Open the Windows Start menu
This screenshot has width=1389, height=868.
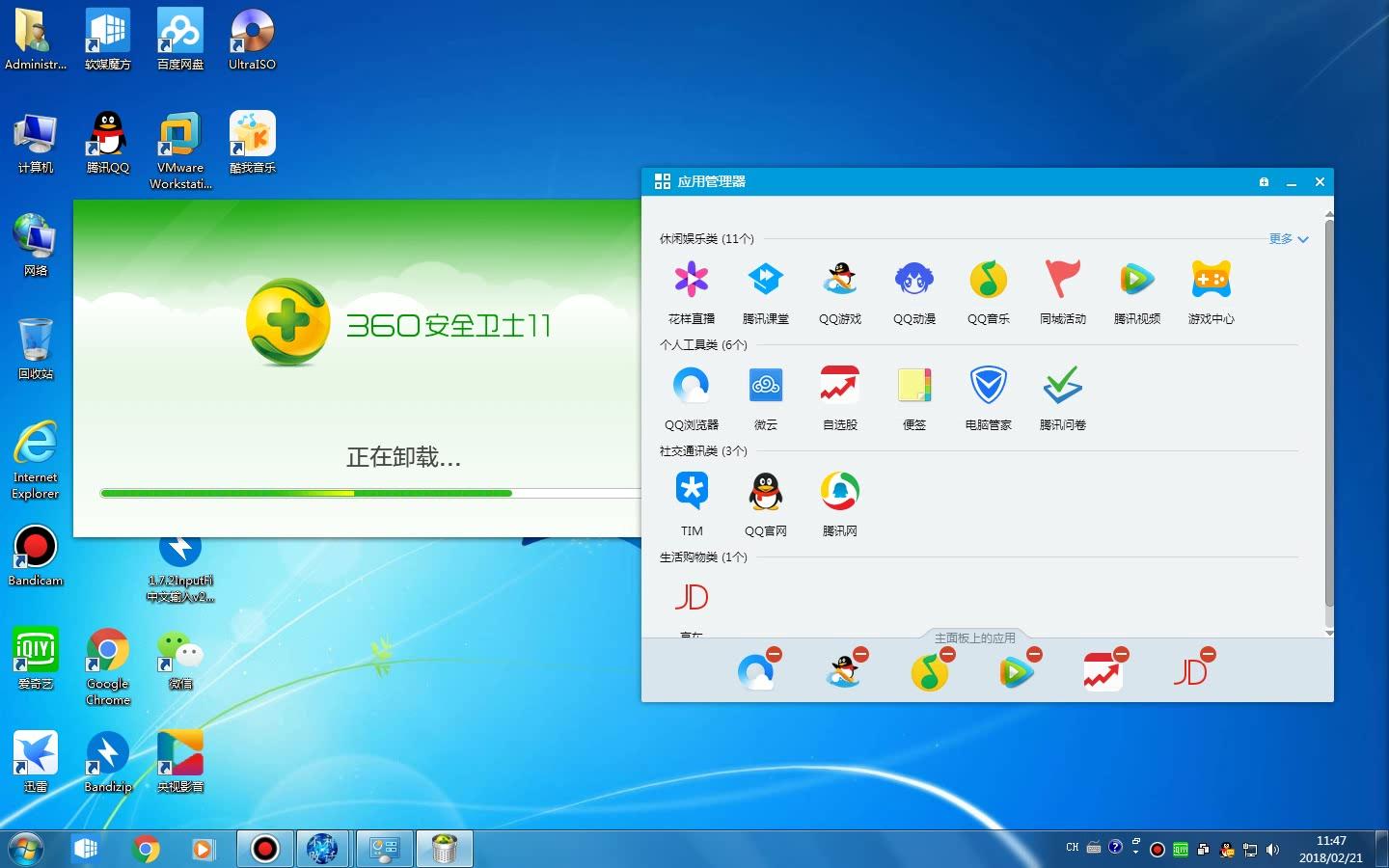[26, 849]
